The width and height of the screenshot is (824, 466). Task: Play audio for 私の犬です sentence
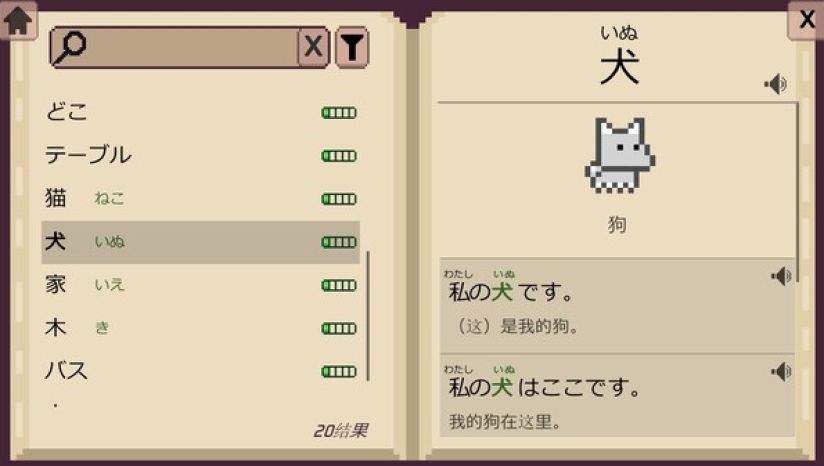(781, 276)
